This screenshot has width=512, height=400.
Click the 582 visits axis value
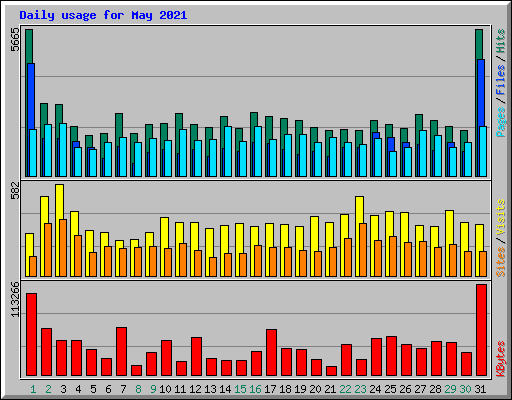15,190
